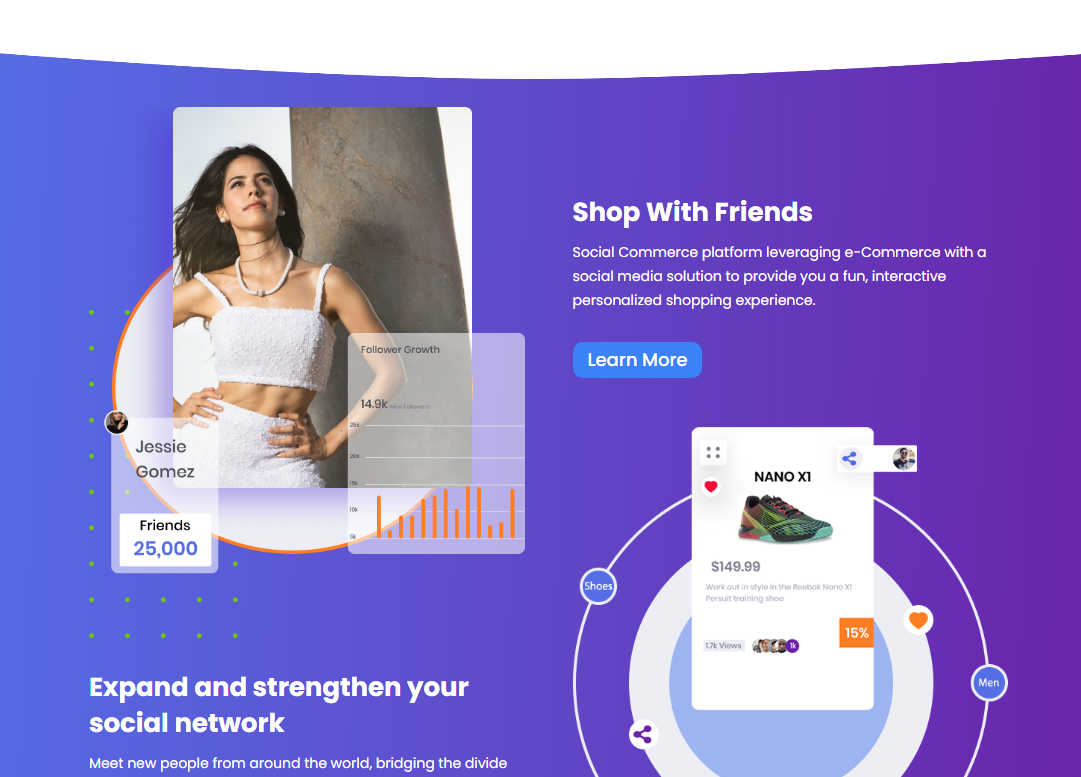Click the Follower Growth chart panel
This screenshot has width=1081, height=777.
[436, 443]
